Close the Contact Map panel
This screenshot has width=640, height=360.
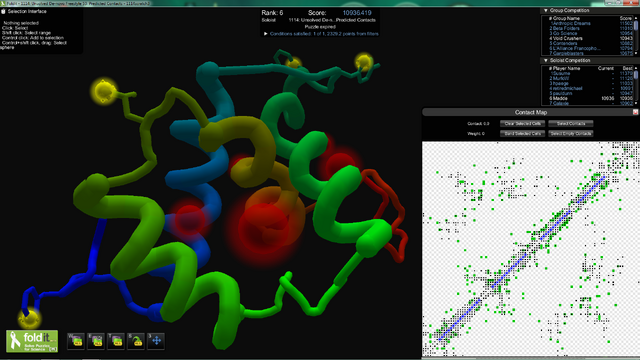coord(636,112)
